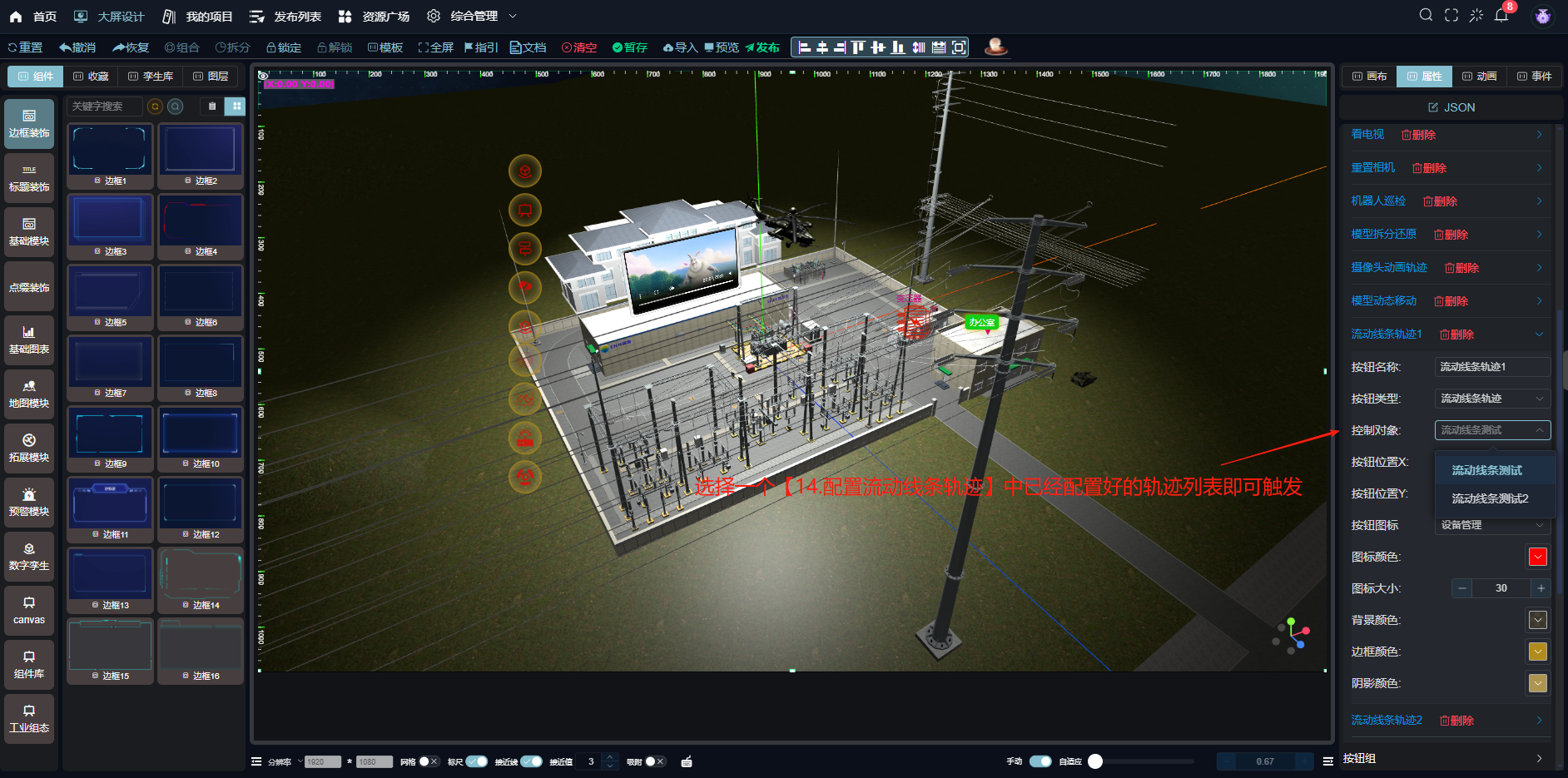Switch to the 动画 animation tab

pyautogui.click(x=1479, y=77)
